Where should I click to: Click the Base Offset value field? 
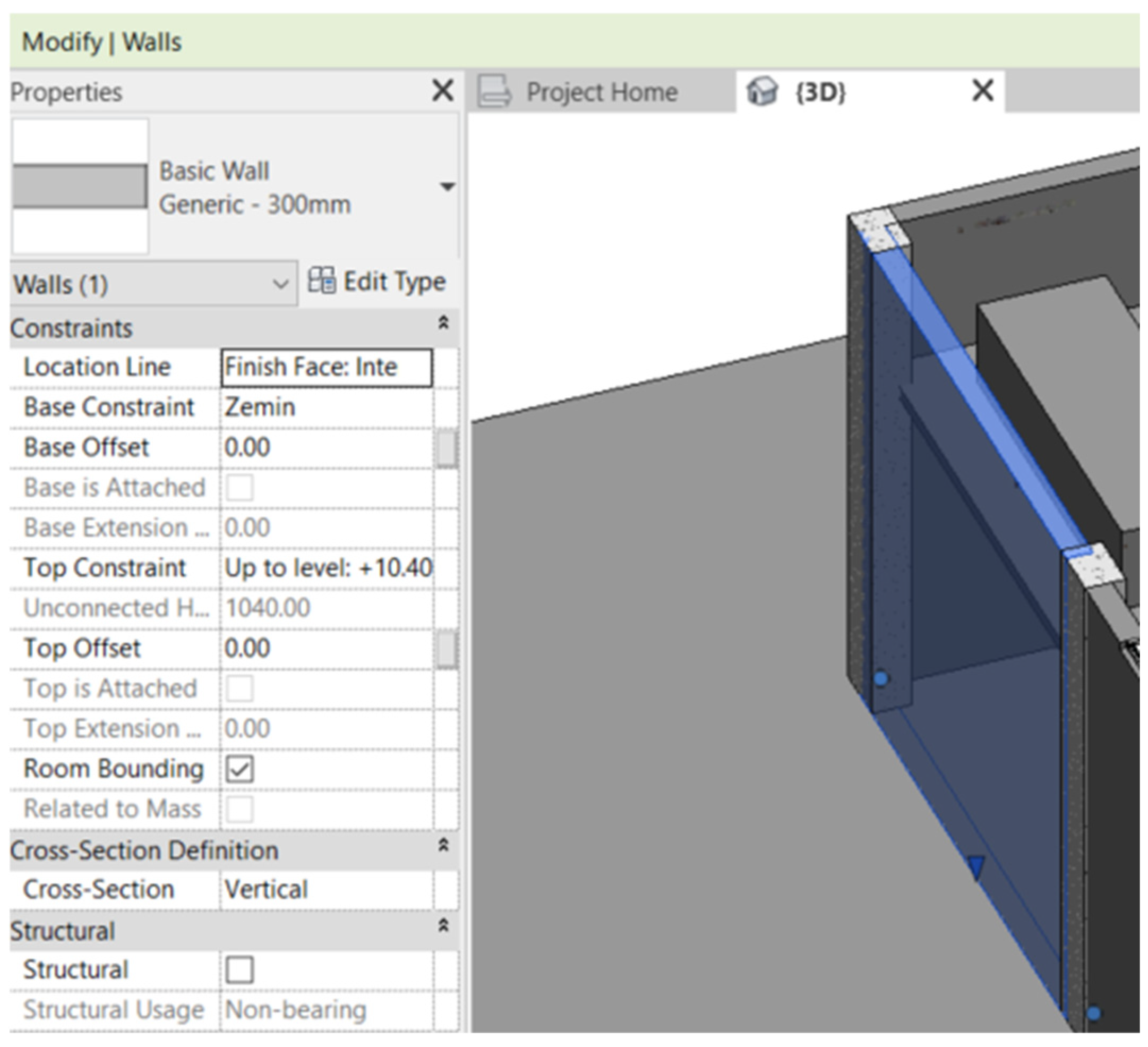coord(325,447)
